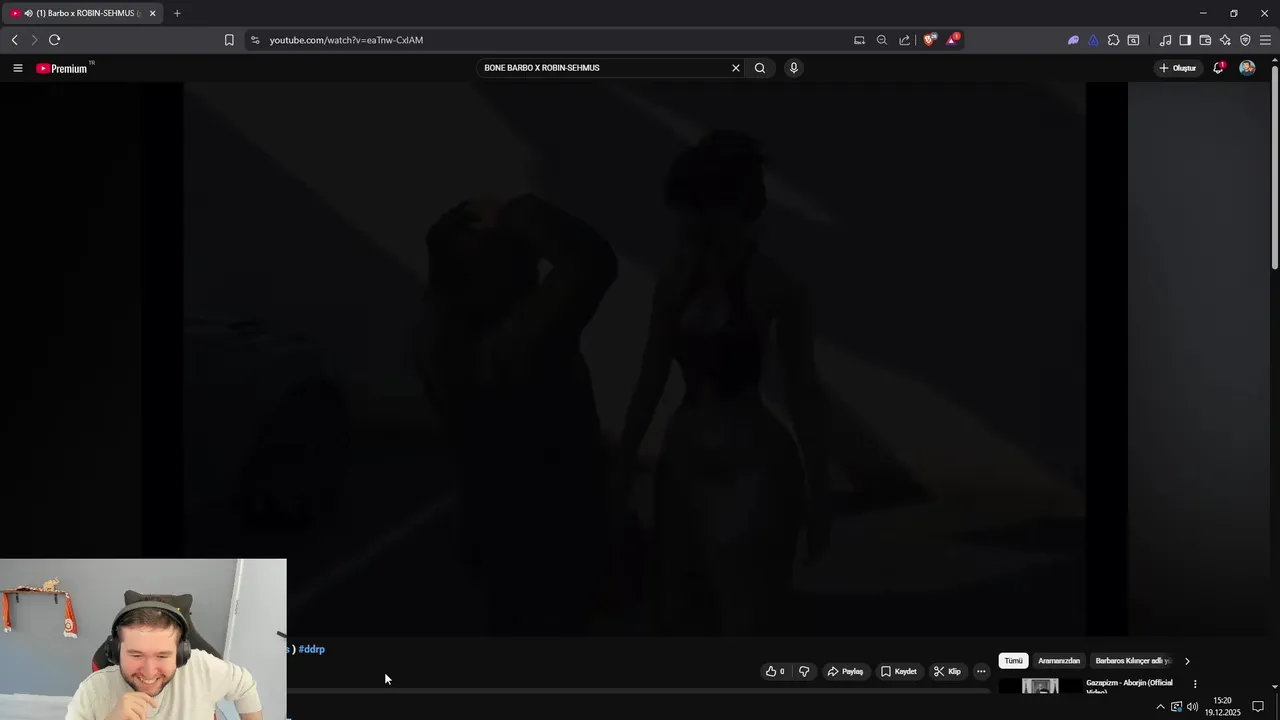Open the blue triangle extension icon
Viewport: 1280px width, 720px height.
(x=1093, y=40)
